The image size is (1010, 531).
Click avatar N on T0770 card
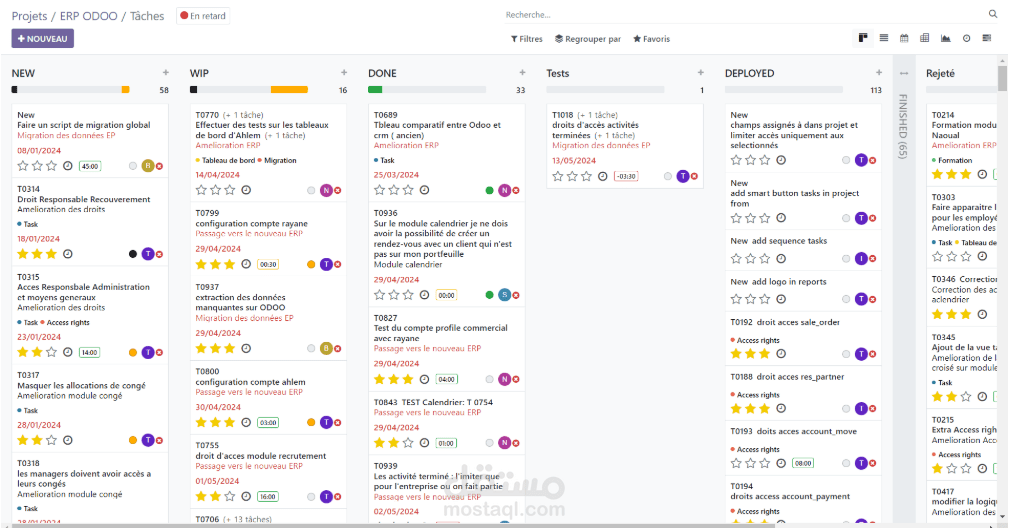(x=327, y=190)
